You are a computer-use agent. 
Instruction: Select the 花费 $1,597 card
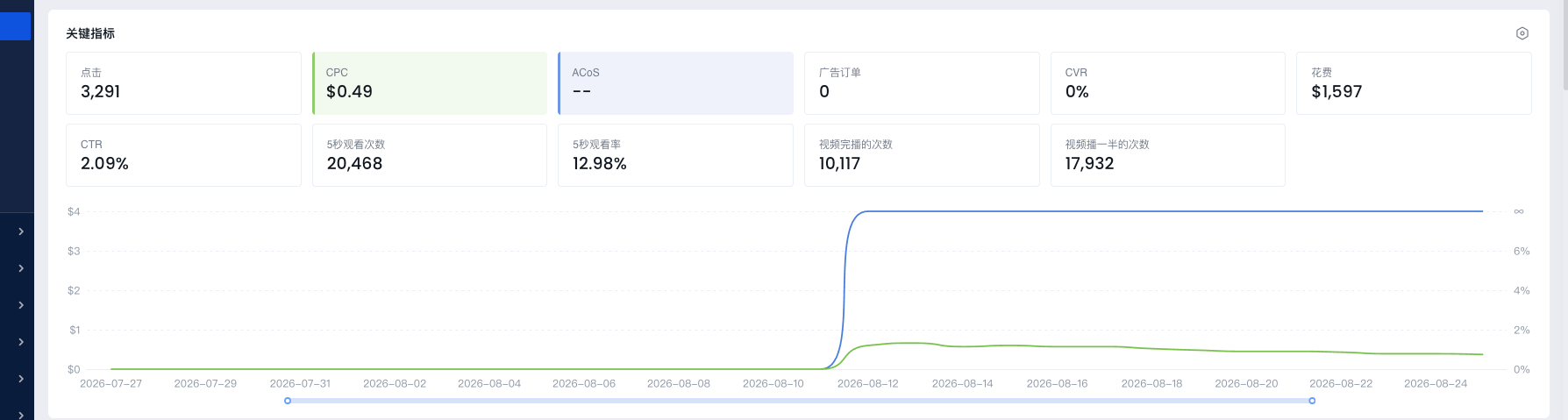coord(1414,83)
